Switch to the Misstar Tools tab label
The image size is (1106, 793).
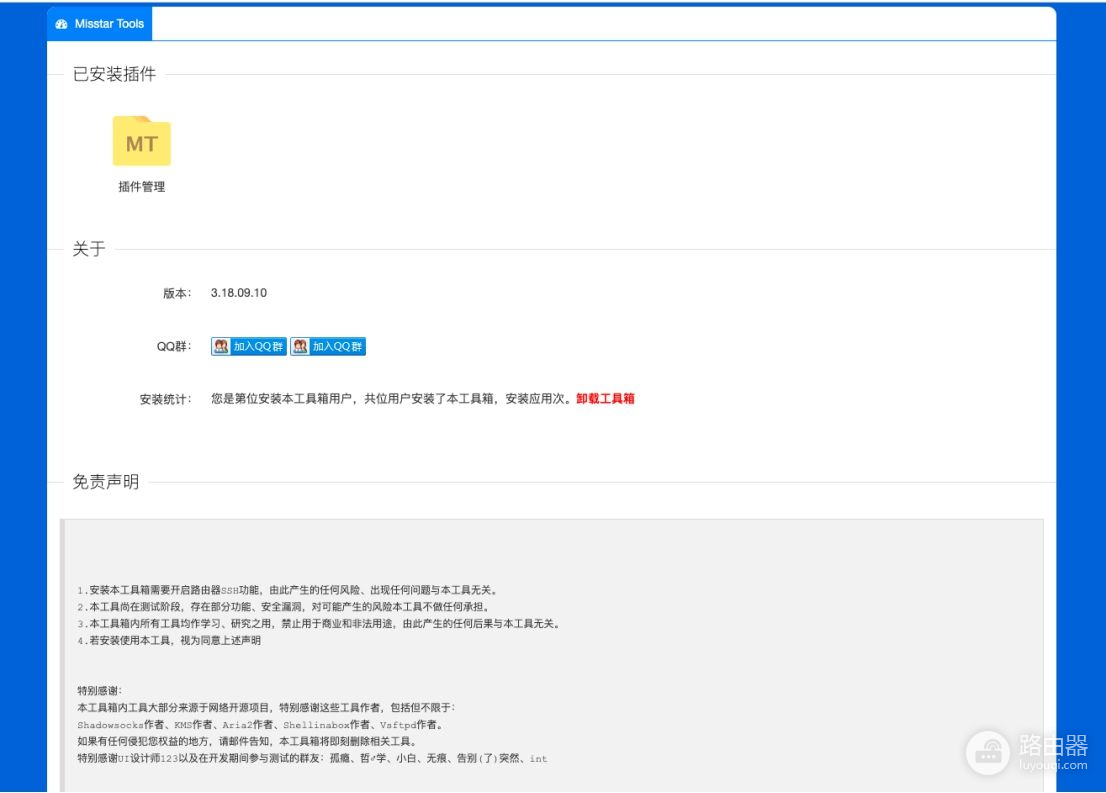coord(109,24)
